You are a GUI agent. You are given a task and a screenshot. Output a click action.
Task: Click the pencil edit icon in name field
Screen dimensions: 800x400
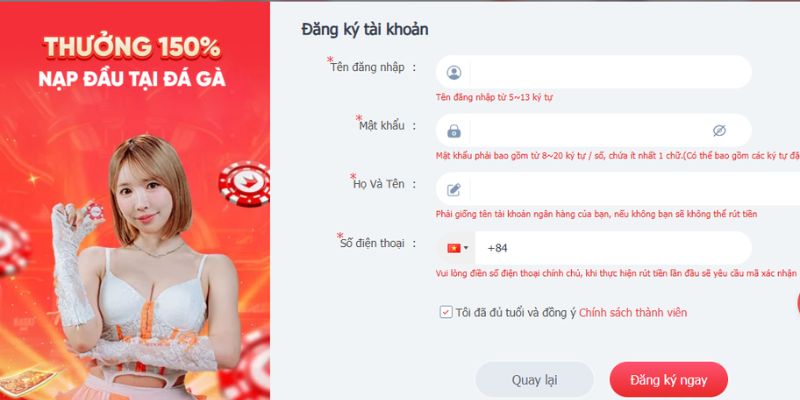click(454, 190)
